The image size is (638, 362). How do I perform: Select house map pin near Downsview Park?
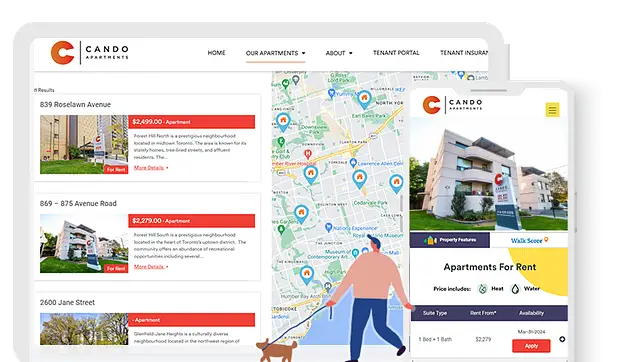click(x=283, y=122)
